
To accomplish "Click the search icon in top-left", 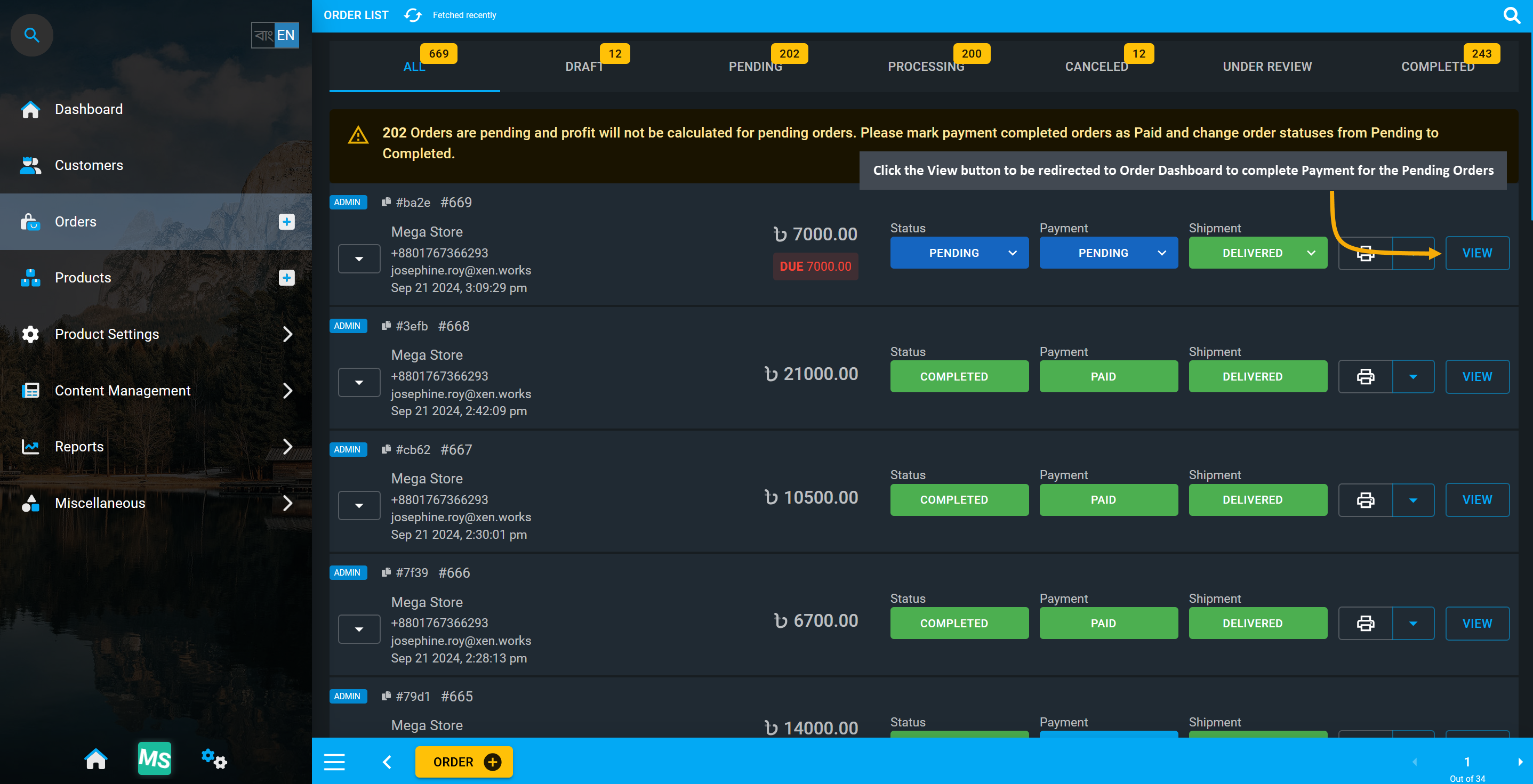I will [31, 34].
